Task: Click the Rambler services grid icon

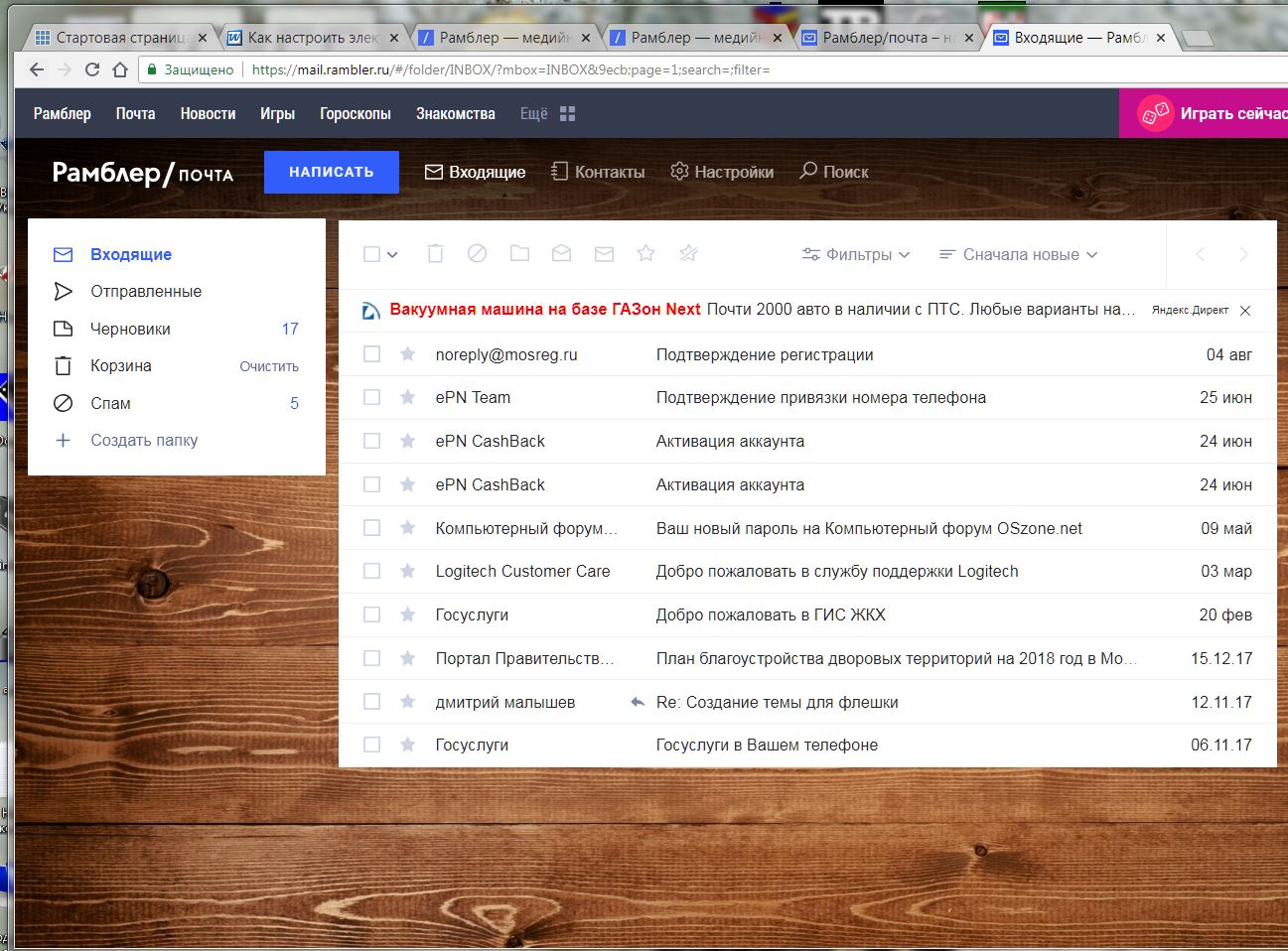Action: pyautogui.click(x=568, y=114)
